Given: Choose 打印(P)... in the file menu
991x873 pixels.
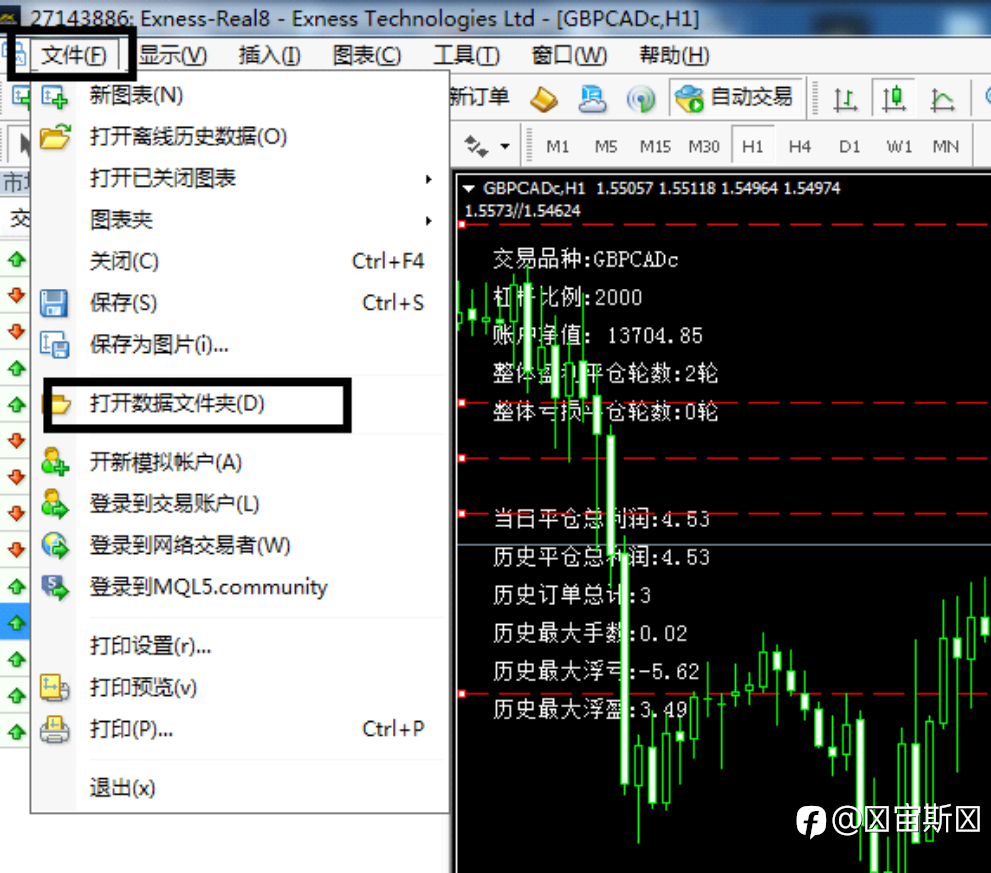Looking at the screenshot, I should click(x=240, y=729).
